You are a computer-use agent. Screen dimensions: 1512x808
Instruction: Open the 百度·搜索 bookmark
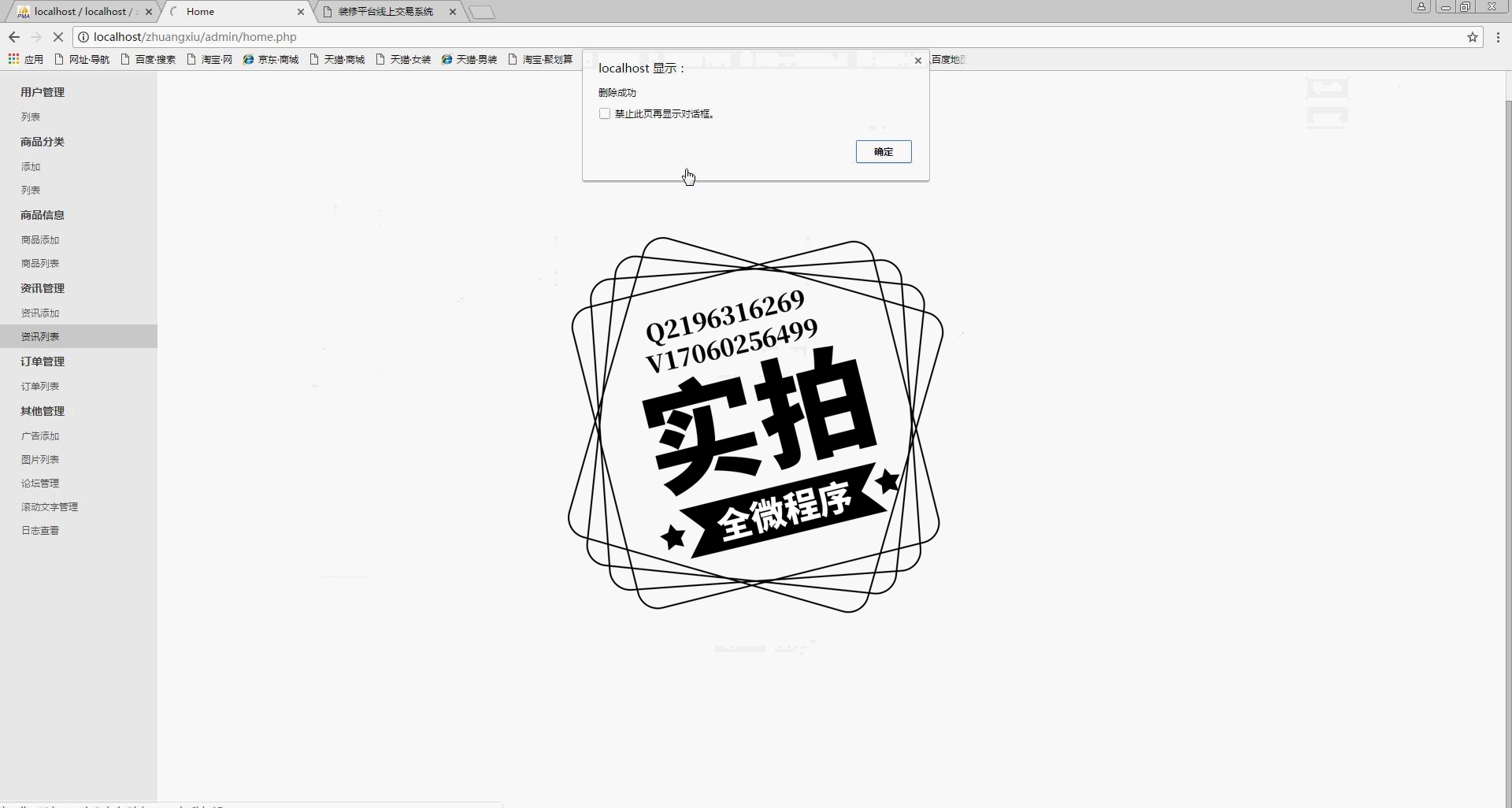click(148, 59)
